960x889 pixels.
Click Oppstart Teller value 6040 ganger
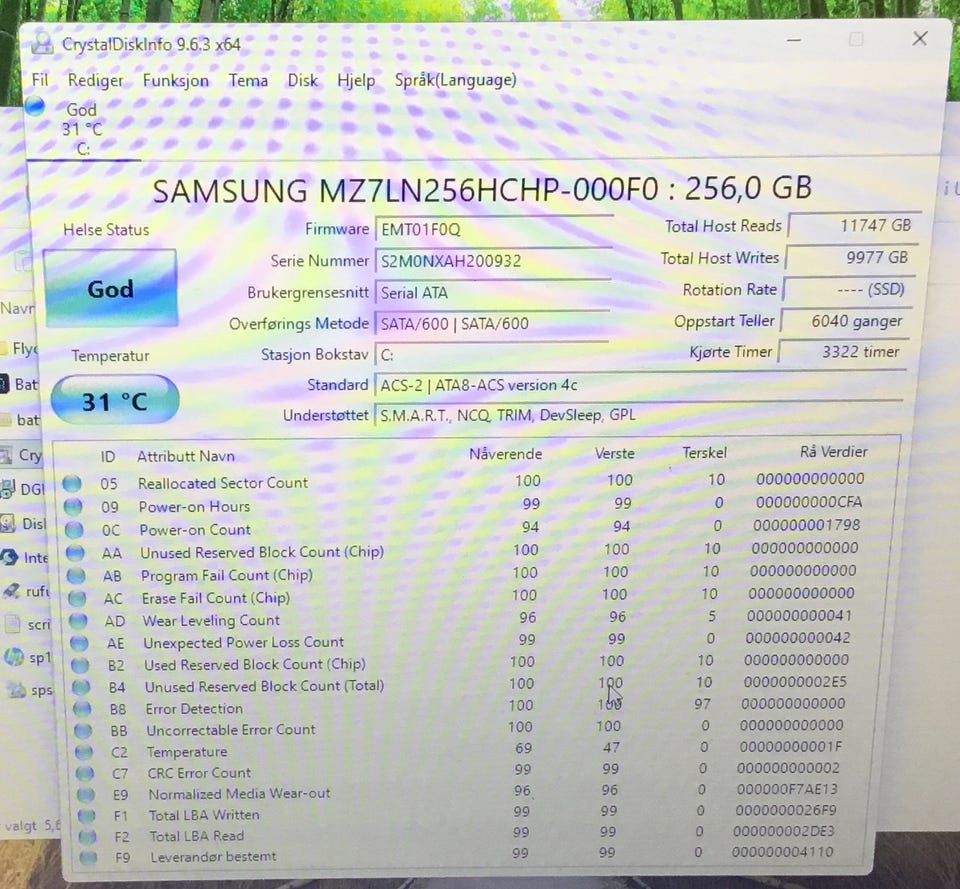846,321
